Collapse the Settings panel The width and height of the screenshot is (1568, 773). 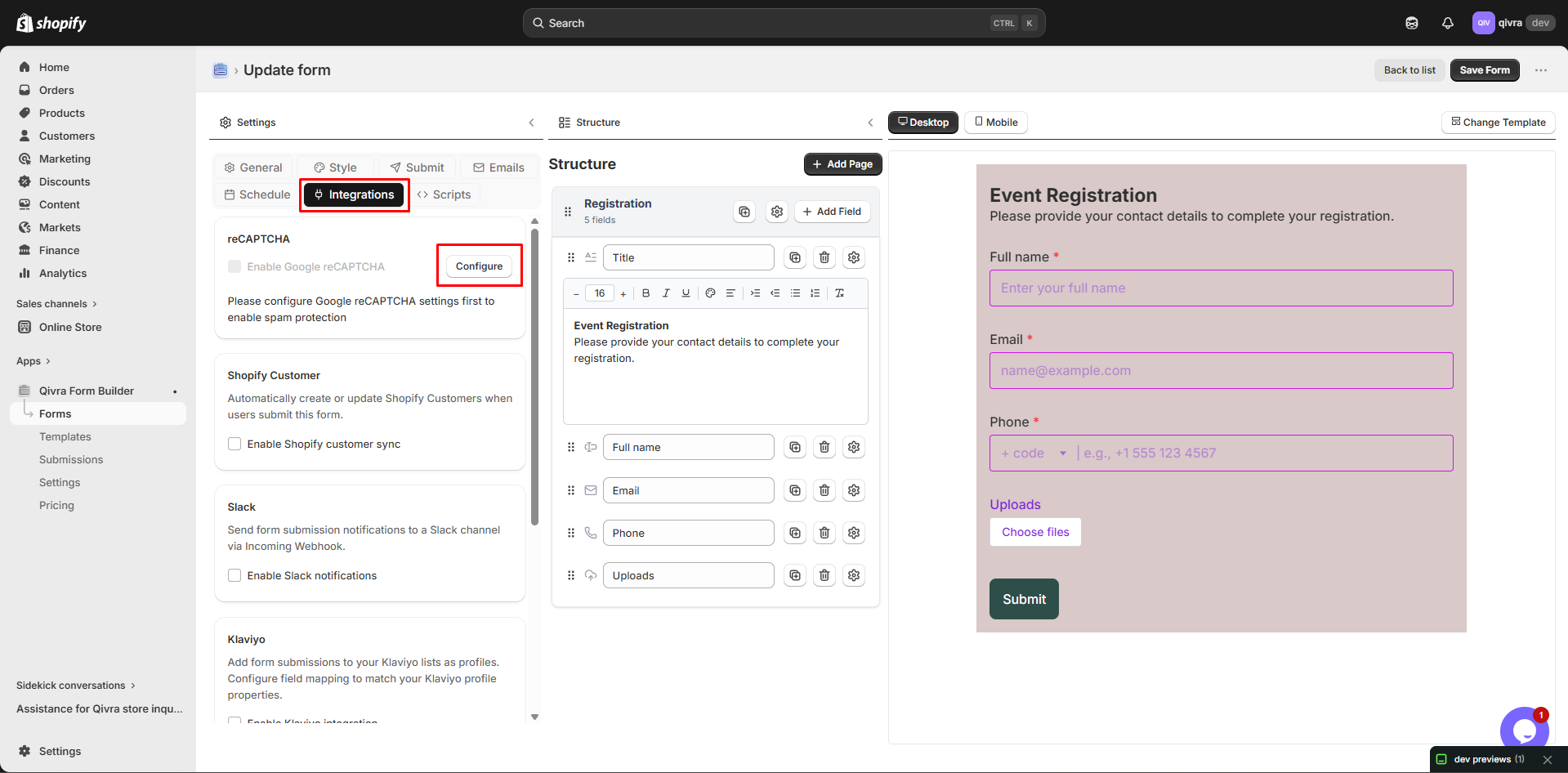(531, 123)
